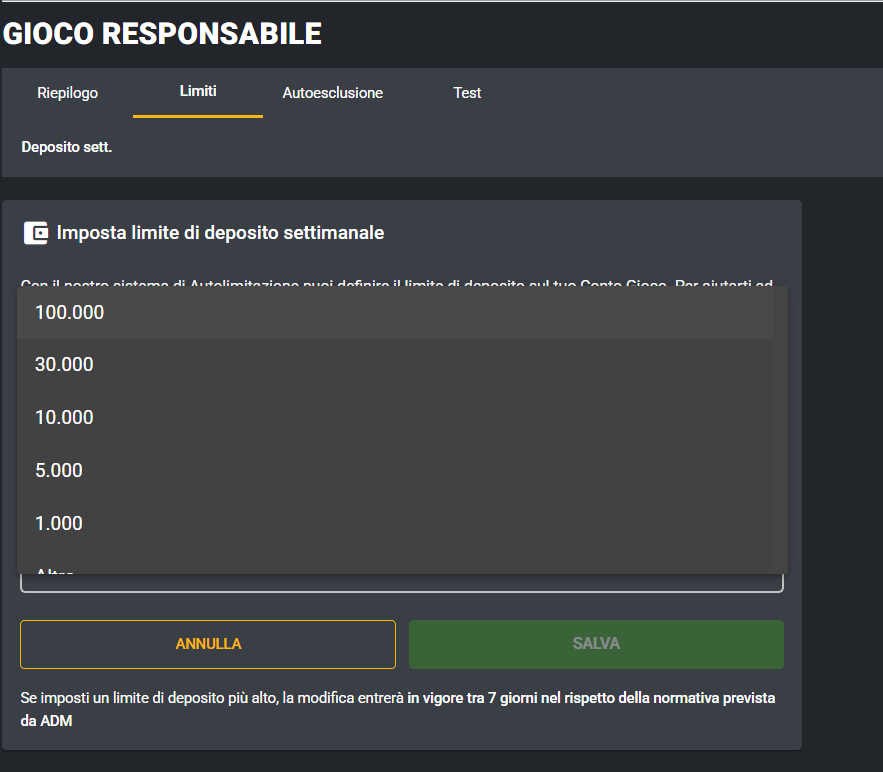This screenshot has height=772, width=883.
Task: Open the Riepilogo tab
Action: [x=68, y=93]
